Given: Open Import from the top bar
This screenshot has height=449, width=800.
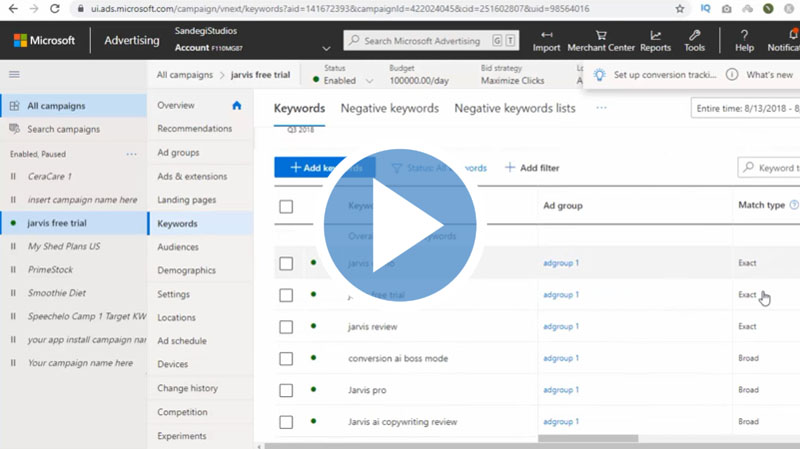Looking at the screenshot, I should coord(546,41).
